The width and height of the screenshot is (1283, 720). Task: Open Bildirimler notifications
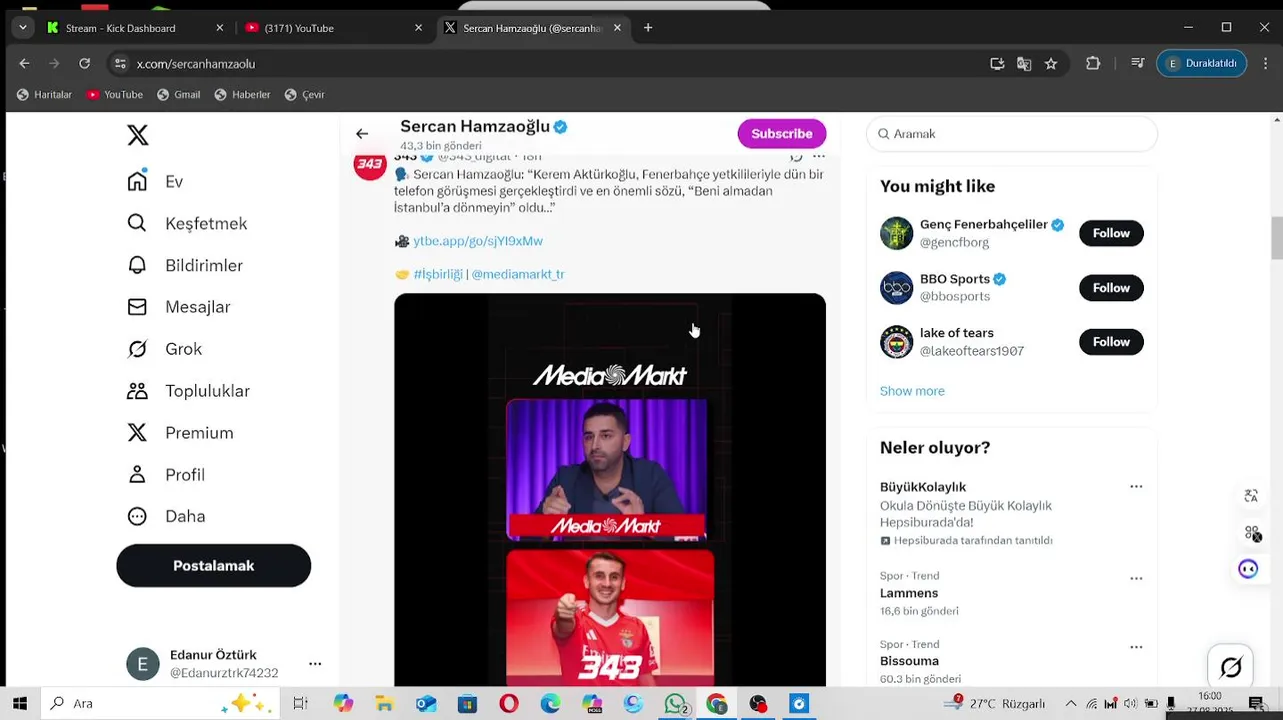[x=185, y=265]
